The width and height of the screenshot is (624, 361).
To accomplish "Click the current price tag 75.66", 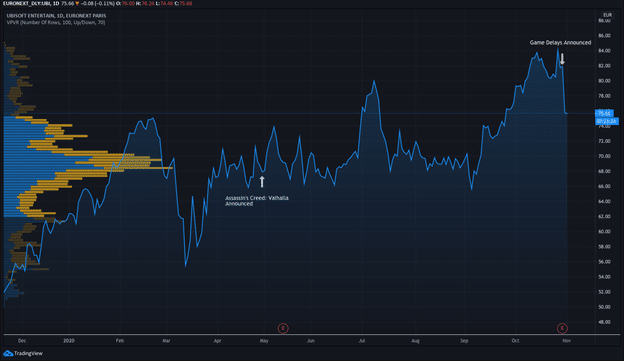I will pos(604,113).
